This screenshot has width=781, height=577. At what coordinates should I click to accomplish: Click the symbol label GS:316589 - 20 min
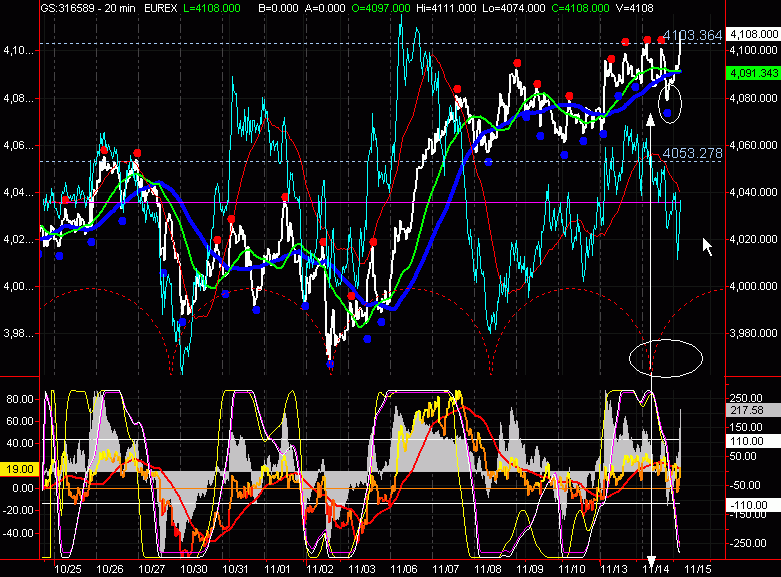click(x=88, y=8)
